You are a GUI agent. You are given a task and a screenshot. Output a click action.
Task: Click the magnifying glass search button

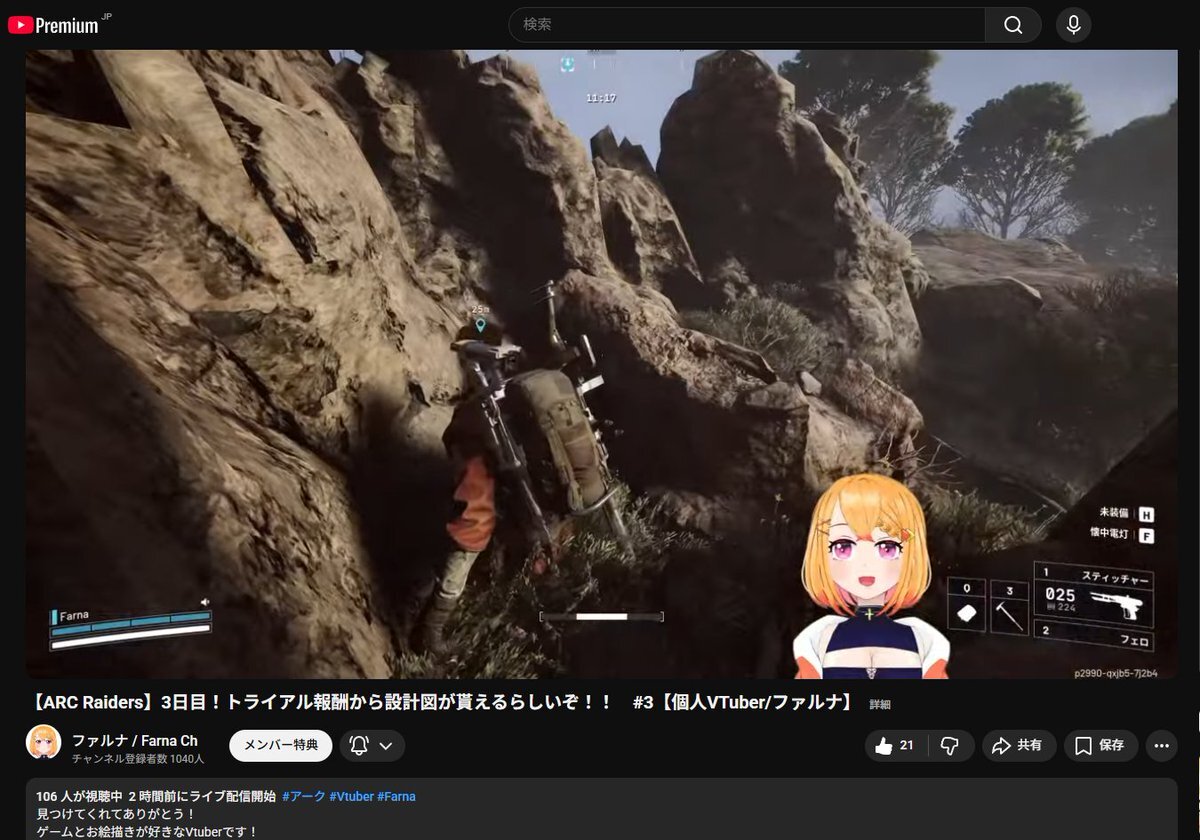coord(1013,25)
